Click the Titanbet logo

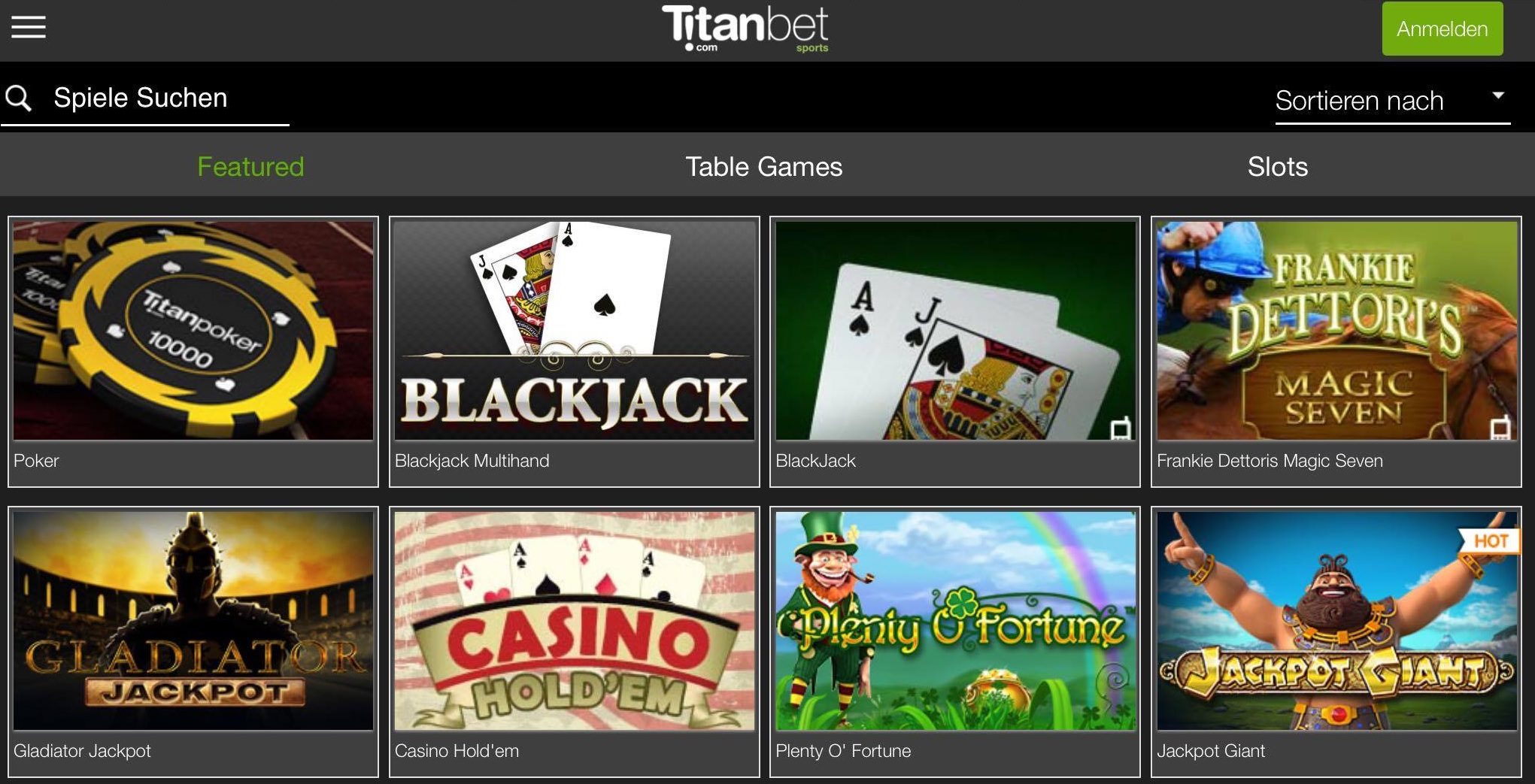[x=745, y=29]
